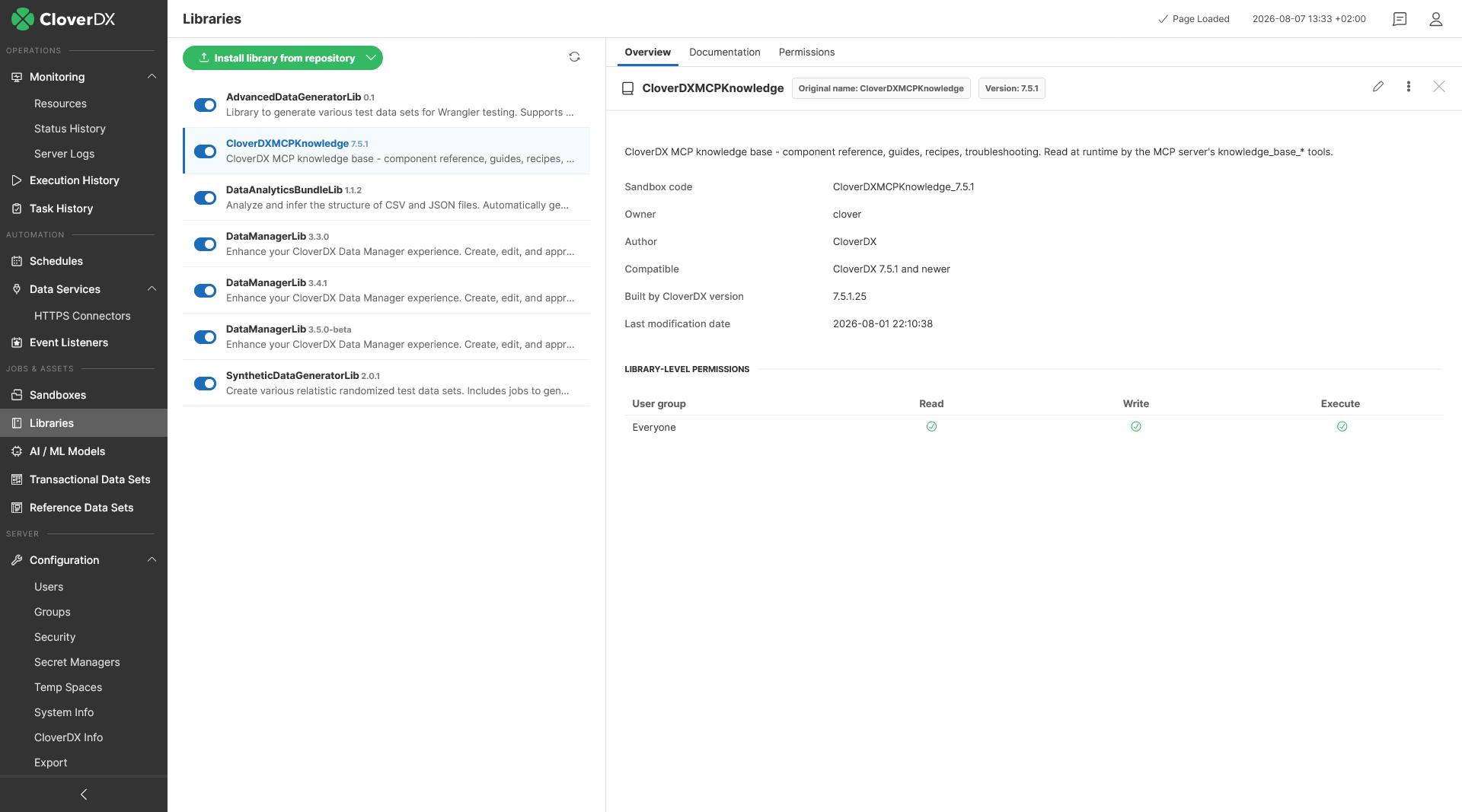1462x812 pixels.
Task: Open the Users configuration page
Action: 49,587
